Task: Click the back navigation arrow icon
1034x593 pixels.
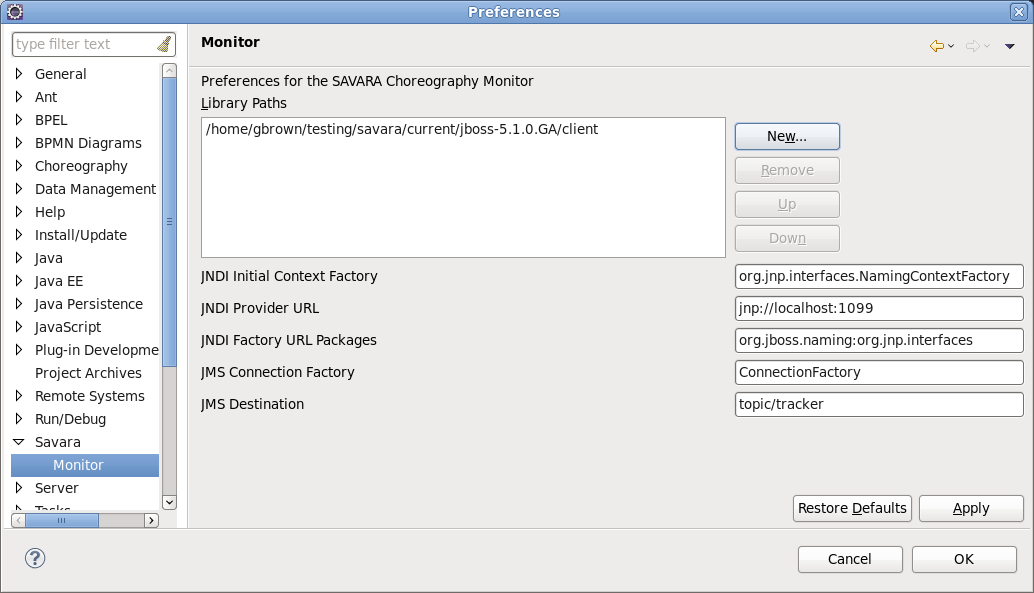Action: [x=936, y=46]
